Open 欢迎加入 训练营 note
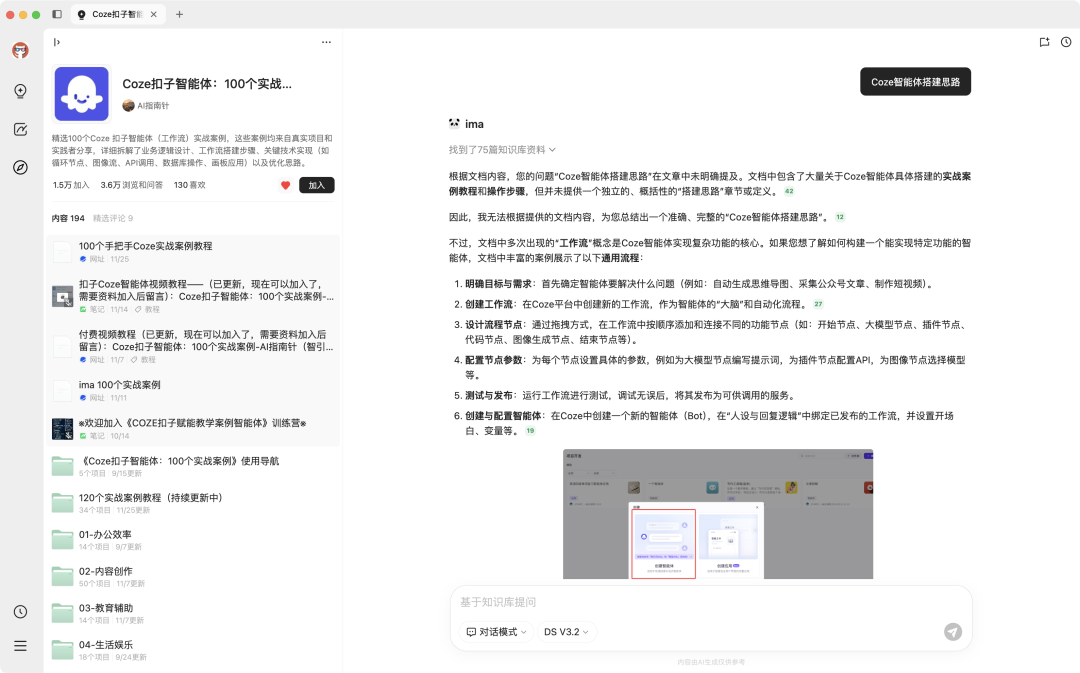The height and width of the screenshot is (673, 1080). (x=193, y=428)
